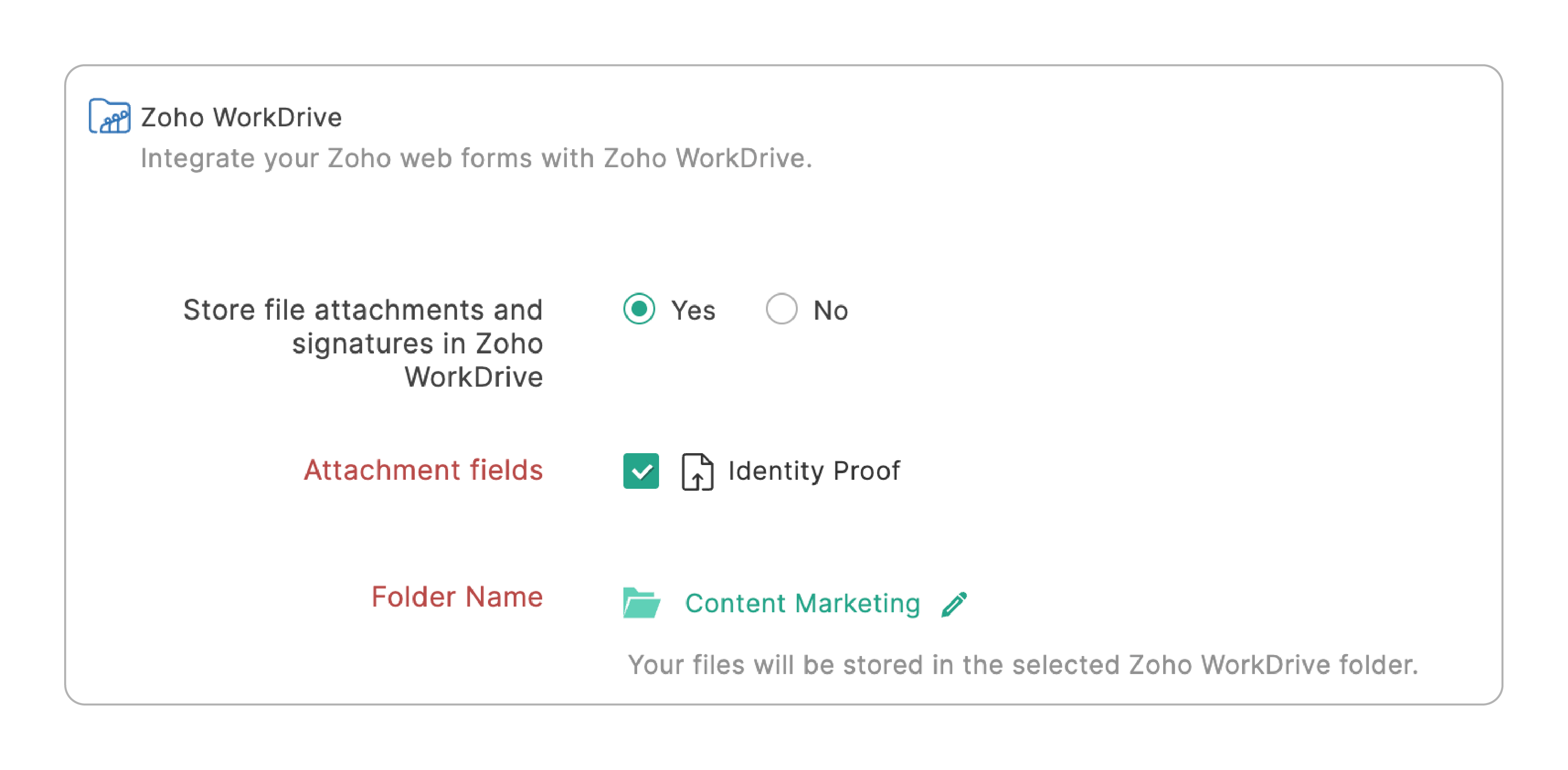Image resolution: width=1568 pixels, height=770 pixels.
Task: Select the No radio button
Action: 782,309
